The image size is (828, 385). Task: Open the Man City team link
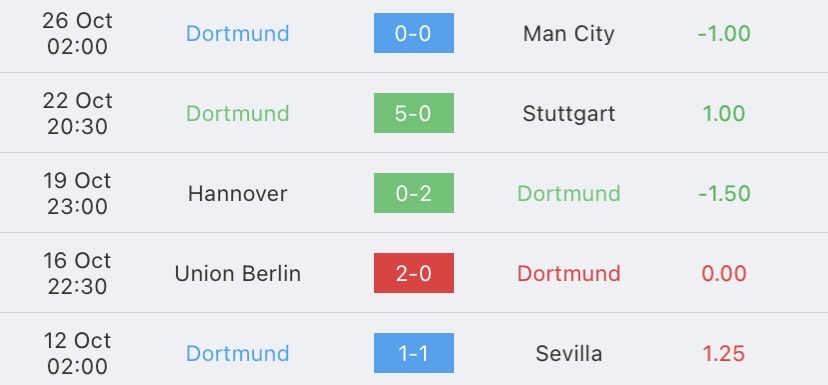point(569,34)
